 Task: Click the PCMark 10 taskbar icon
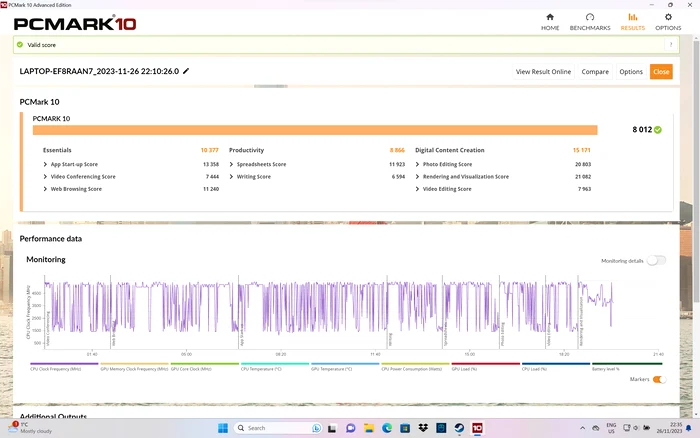click(477, 428)
